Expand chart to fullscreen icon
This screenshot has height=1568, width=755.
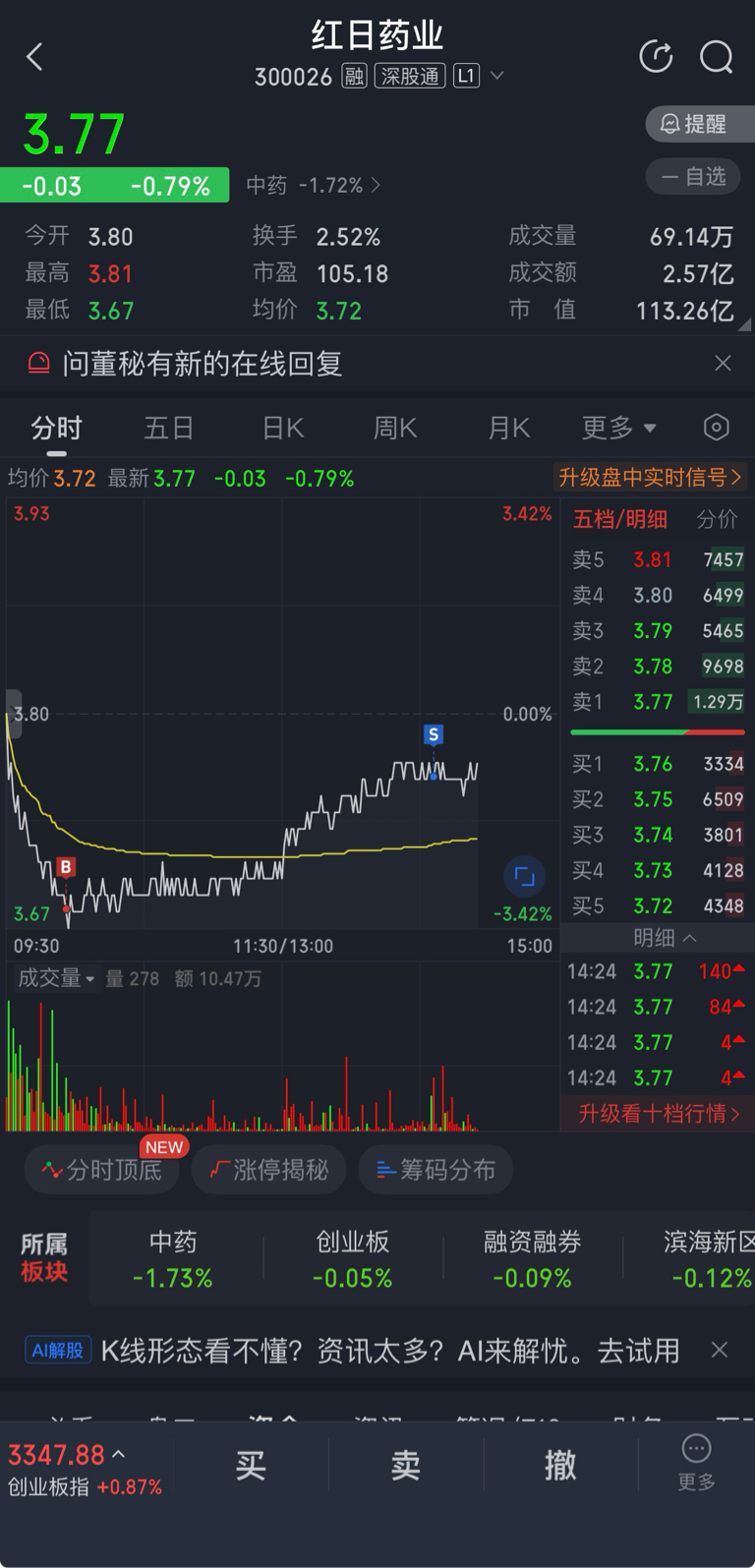[524, 876]
